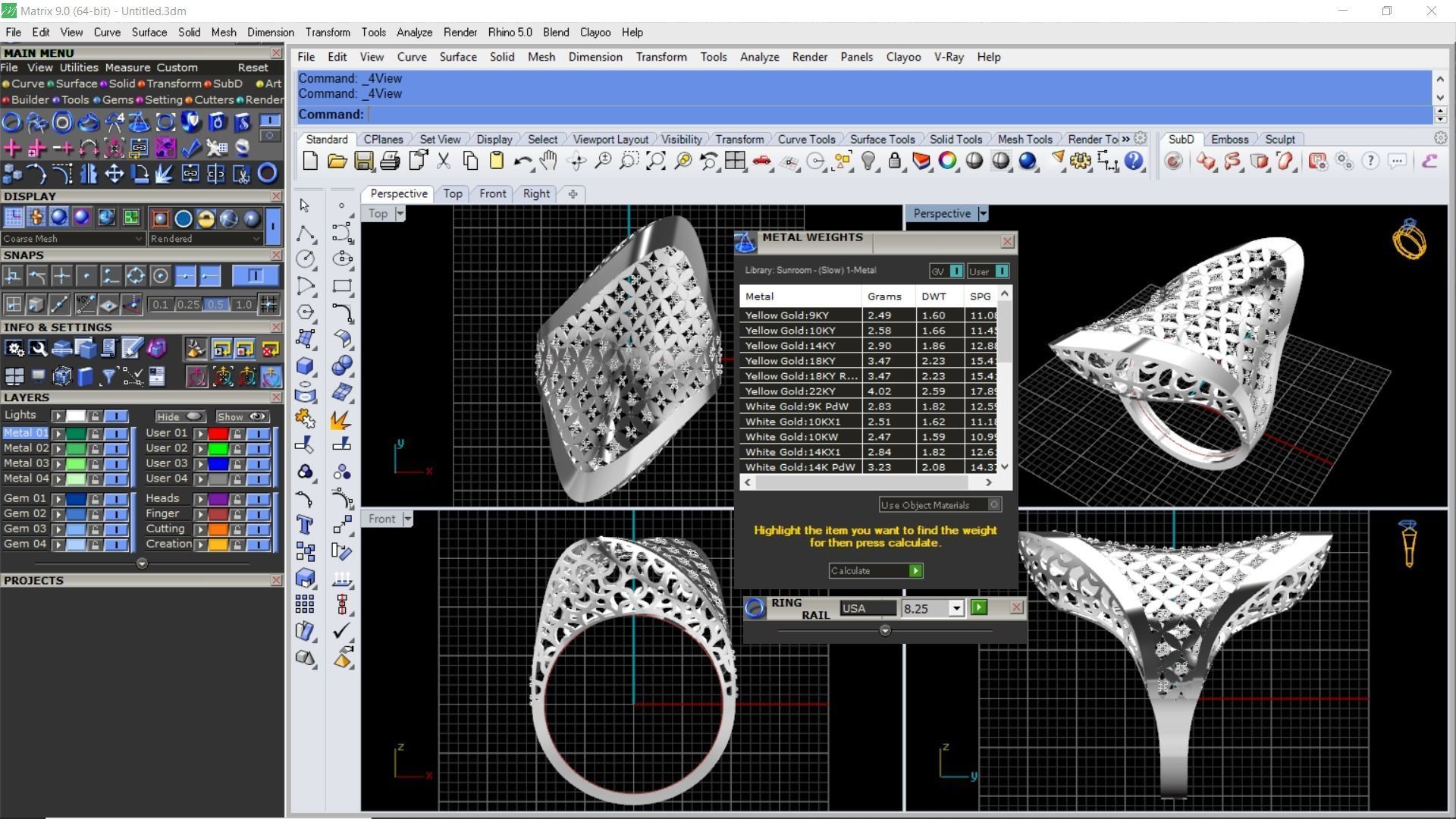Toggle Use Object Materials option
Screen dimensions: 1456x819
tap(940, 504)
